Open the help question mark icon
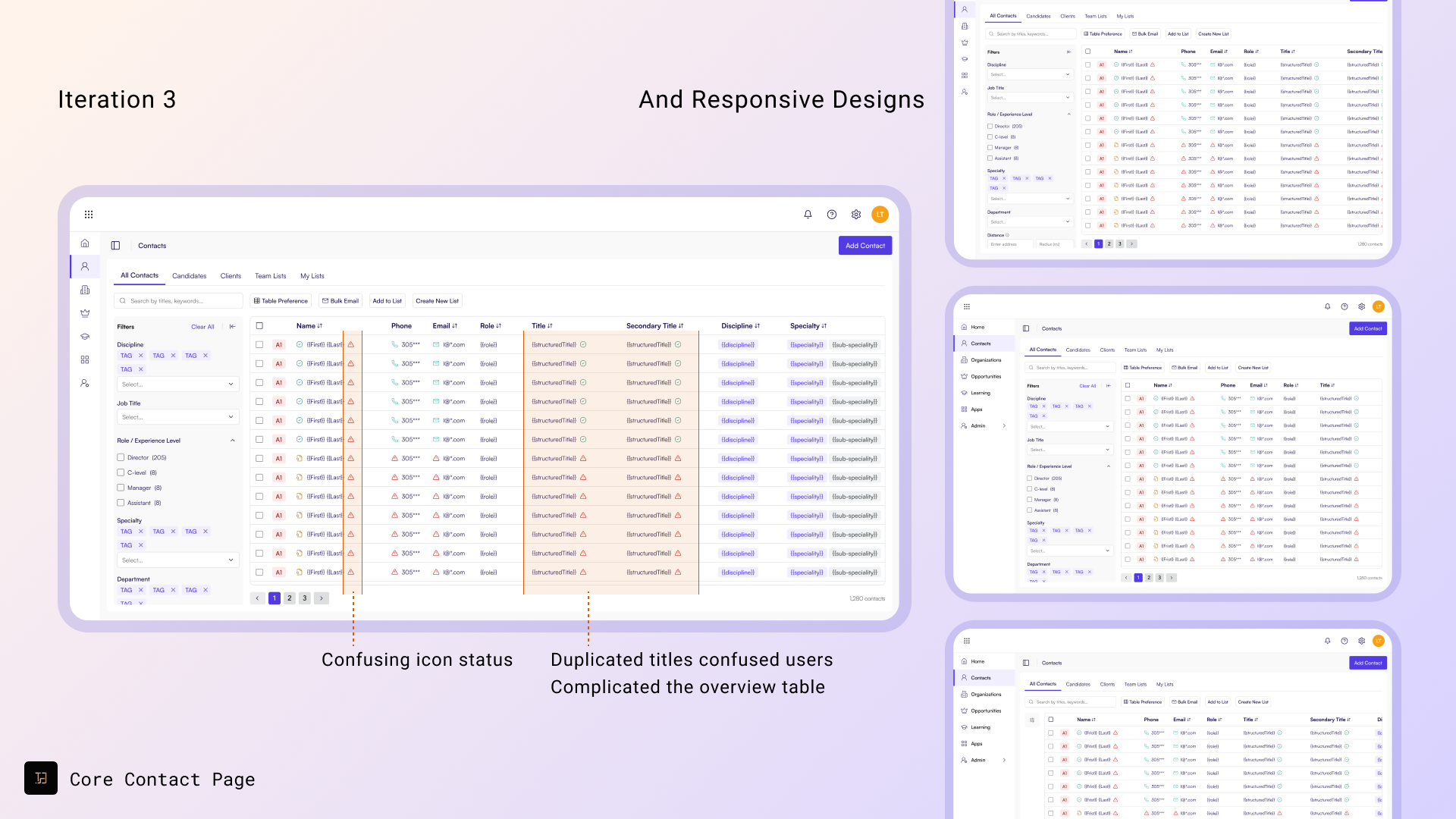Image resolution: width=1456 pixels, height=819 pixels. (832, 215)
